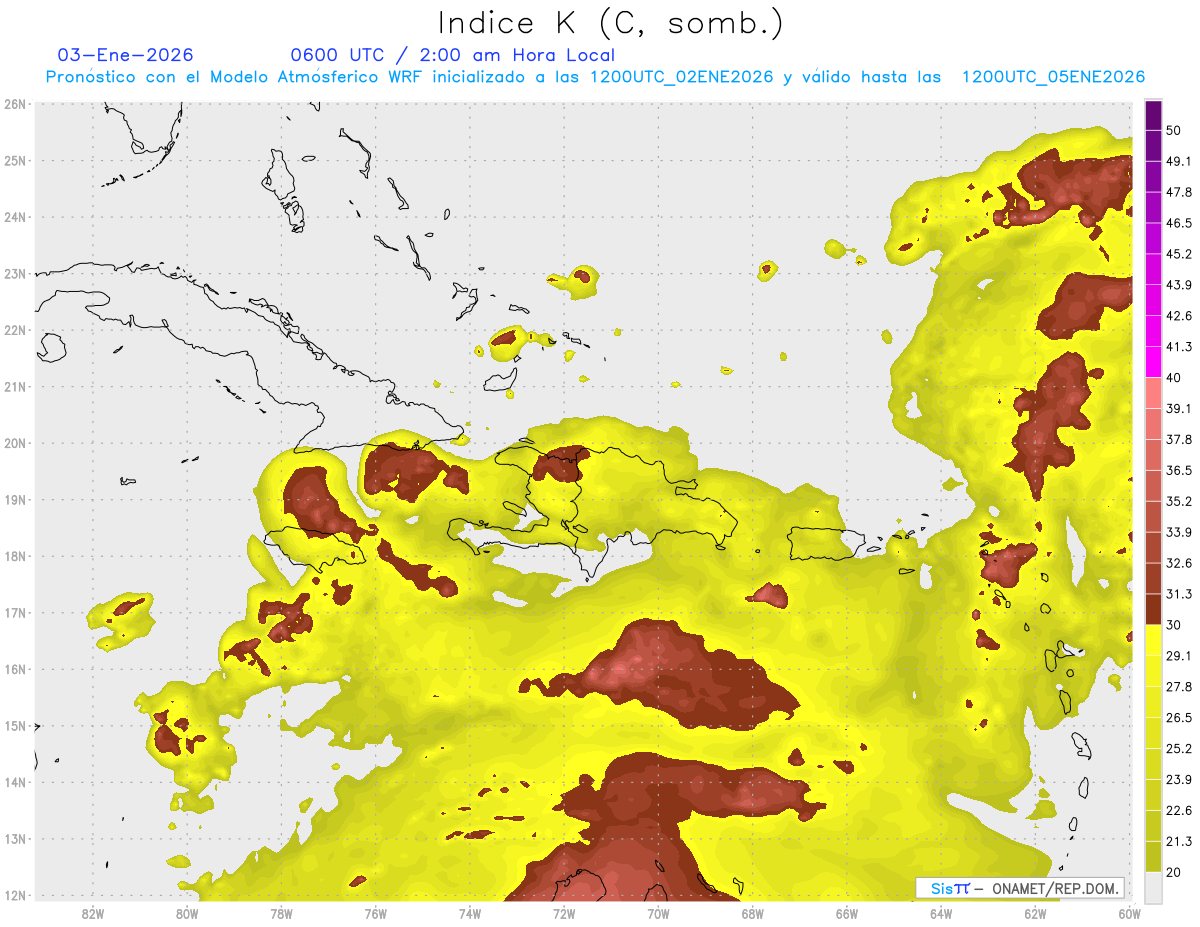1200x927 pixels.
Task: Click the 17N latitude label
Action: click(x=15, y=613)
